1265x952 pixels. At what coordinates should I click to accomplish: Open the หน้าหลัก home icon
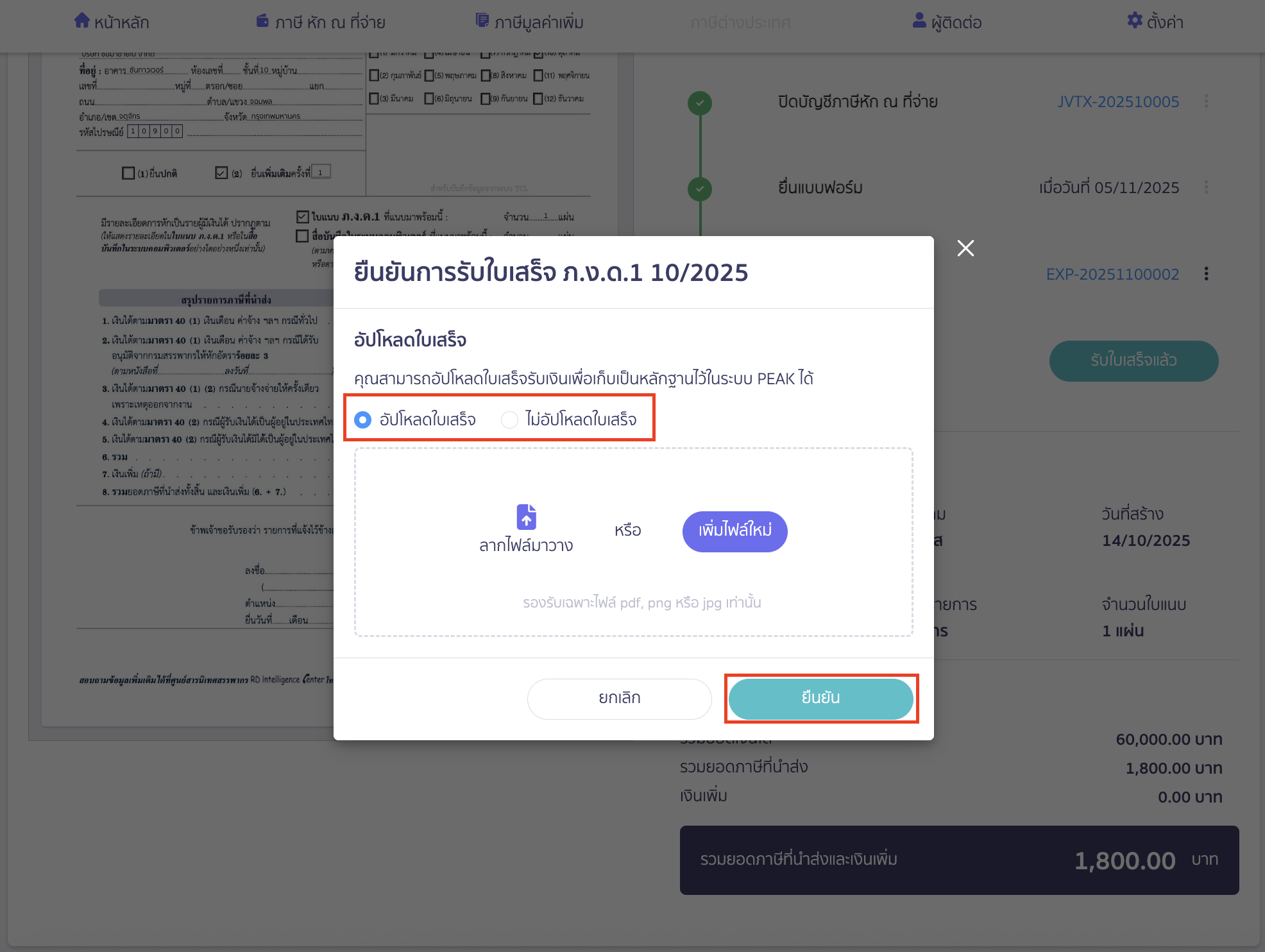pos(83,20)
